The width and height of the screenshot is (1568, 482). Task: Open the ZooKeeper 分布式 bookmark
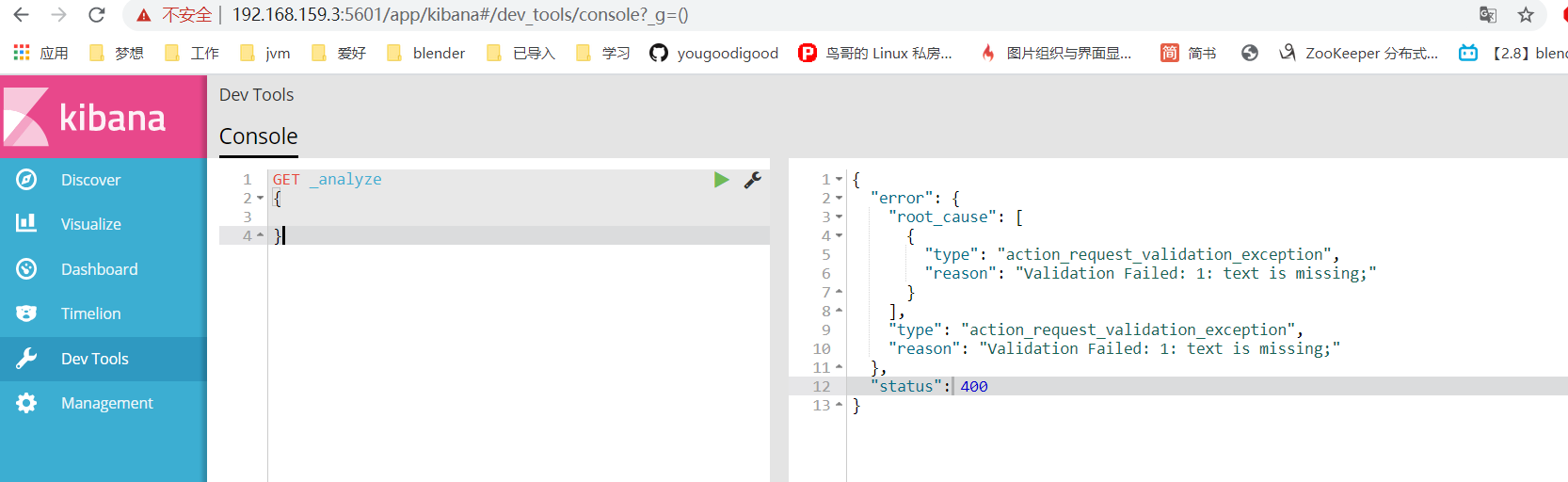(x=1358, y=53)
